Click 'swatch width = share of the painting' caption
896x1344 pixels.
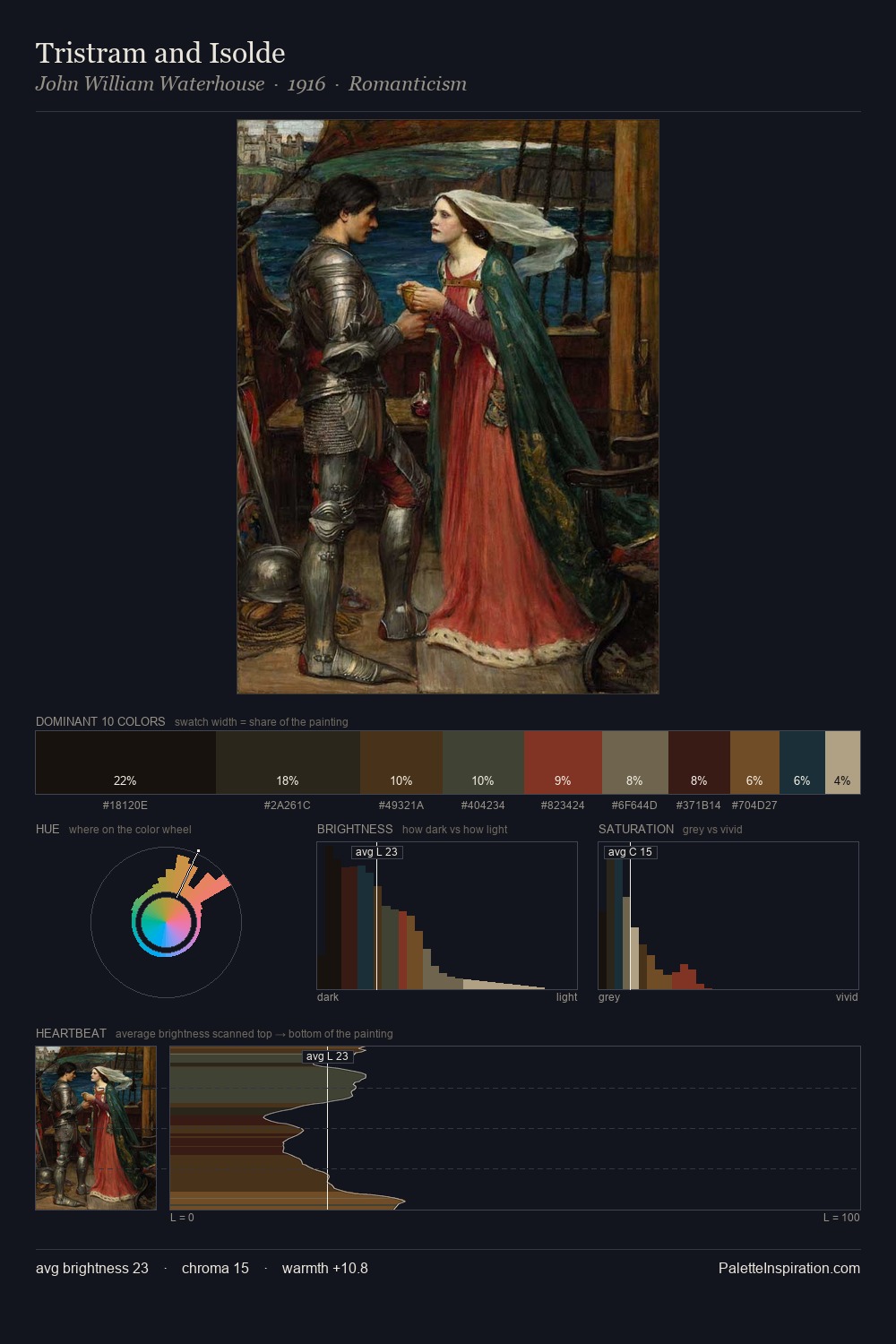pos(262,722)
